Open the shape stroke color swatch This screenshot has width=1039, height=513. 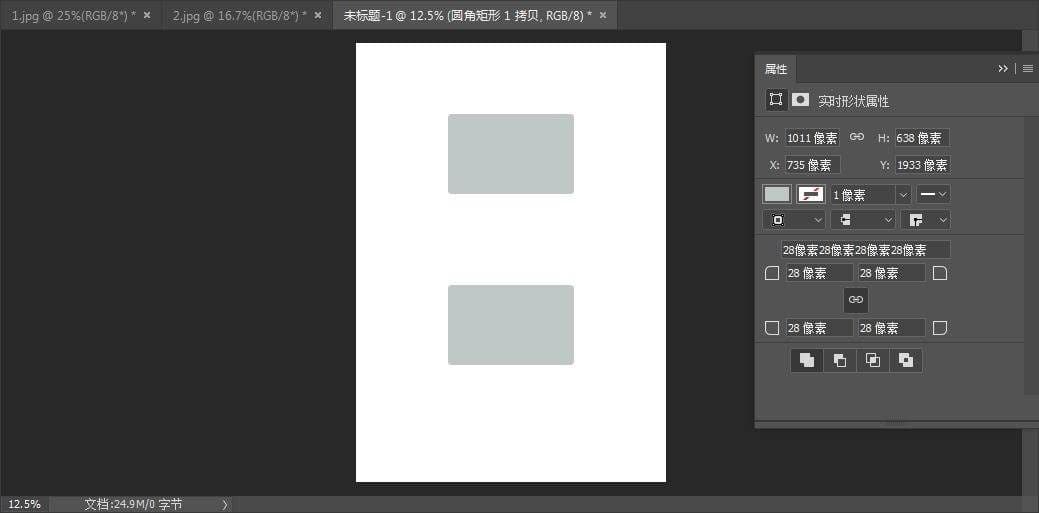coord(810,194)
